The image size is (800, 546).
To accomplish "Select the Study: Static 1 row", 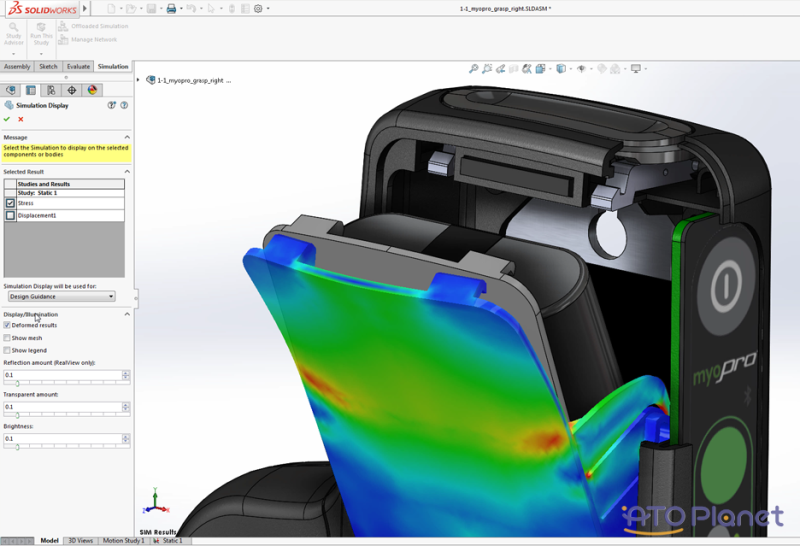I will pyautogui.click(x=64, y=193).
